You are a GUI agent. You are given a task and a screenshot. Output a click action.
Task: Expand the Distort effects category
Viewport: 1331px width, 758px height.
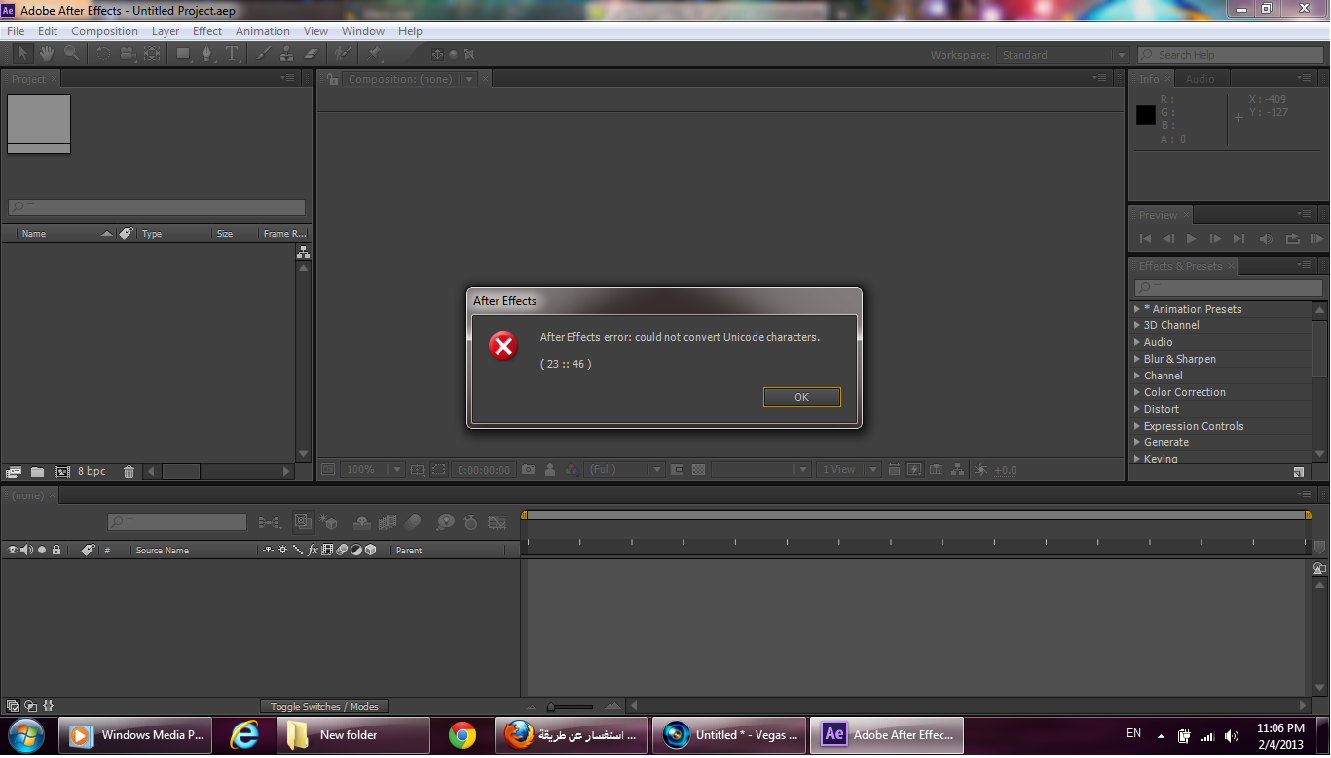click(x=1137, y=409)
